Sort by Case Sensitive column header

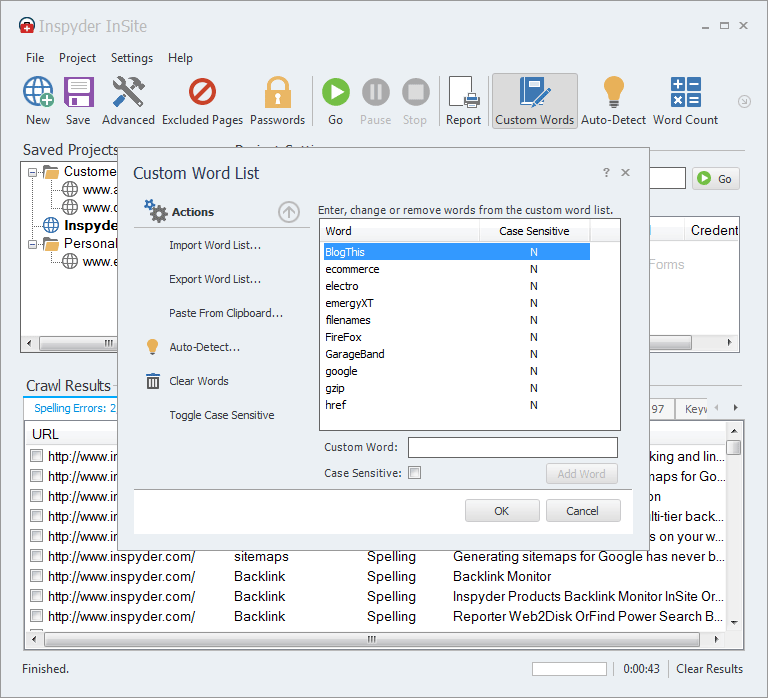pos(534,231)
